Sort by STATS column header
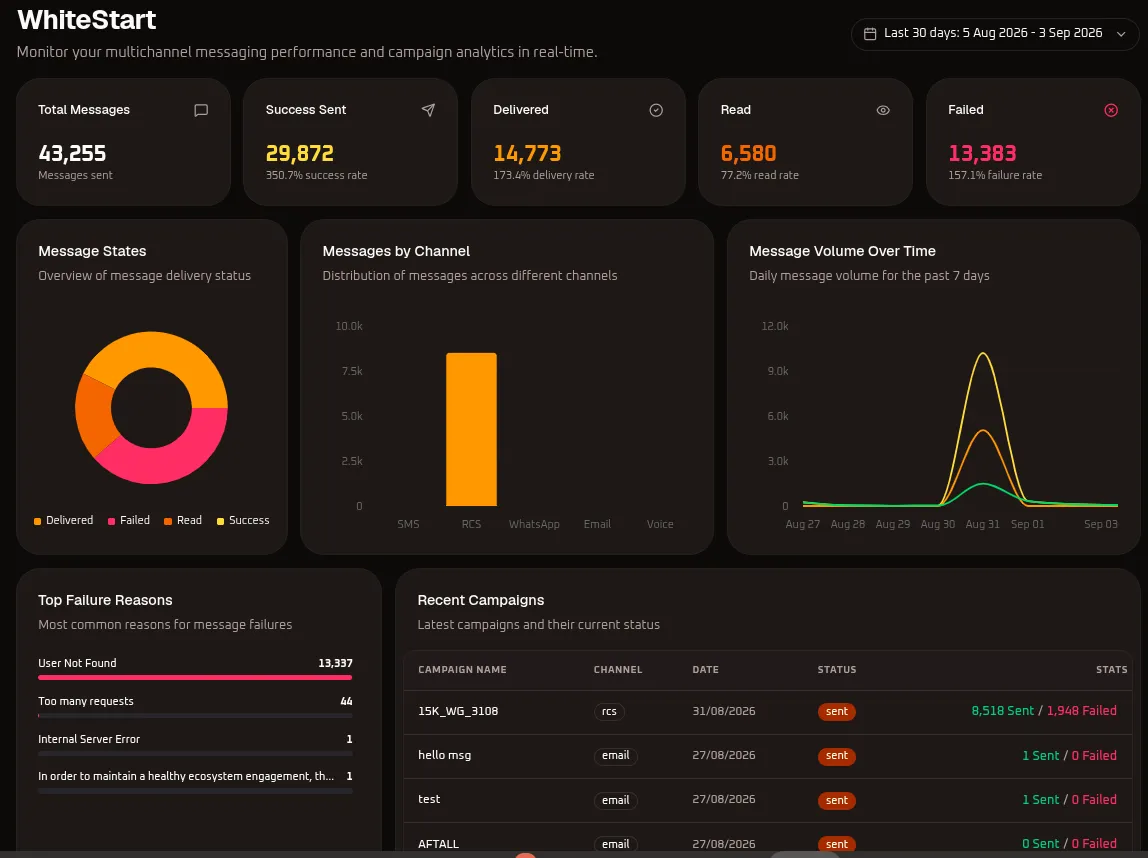 [1111, 670]
